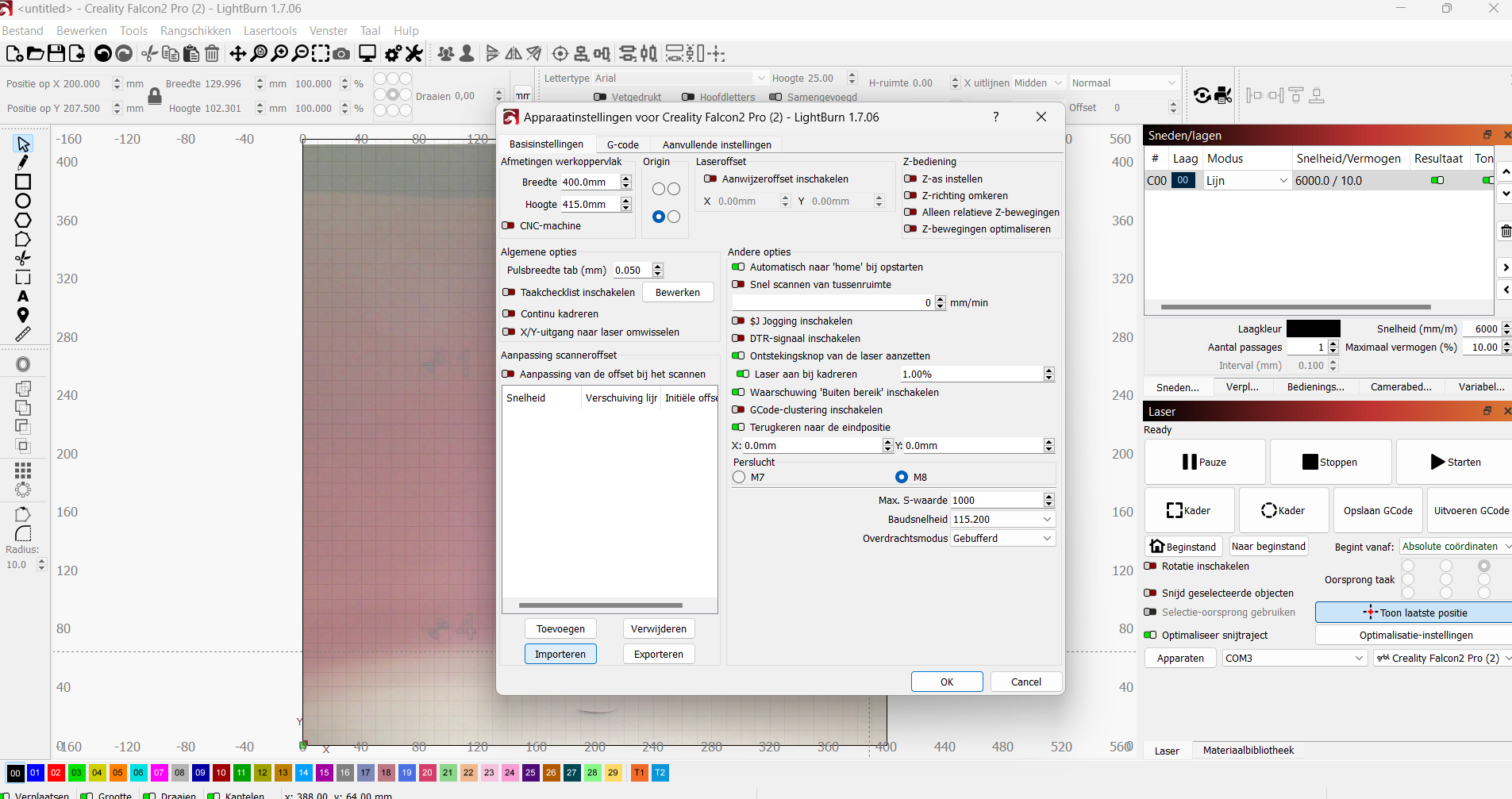Open the Overdrachtsmodus dropdown
Viewport: 1512px width, 799px height.
coord(1002,539)
